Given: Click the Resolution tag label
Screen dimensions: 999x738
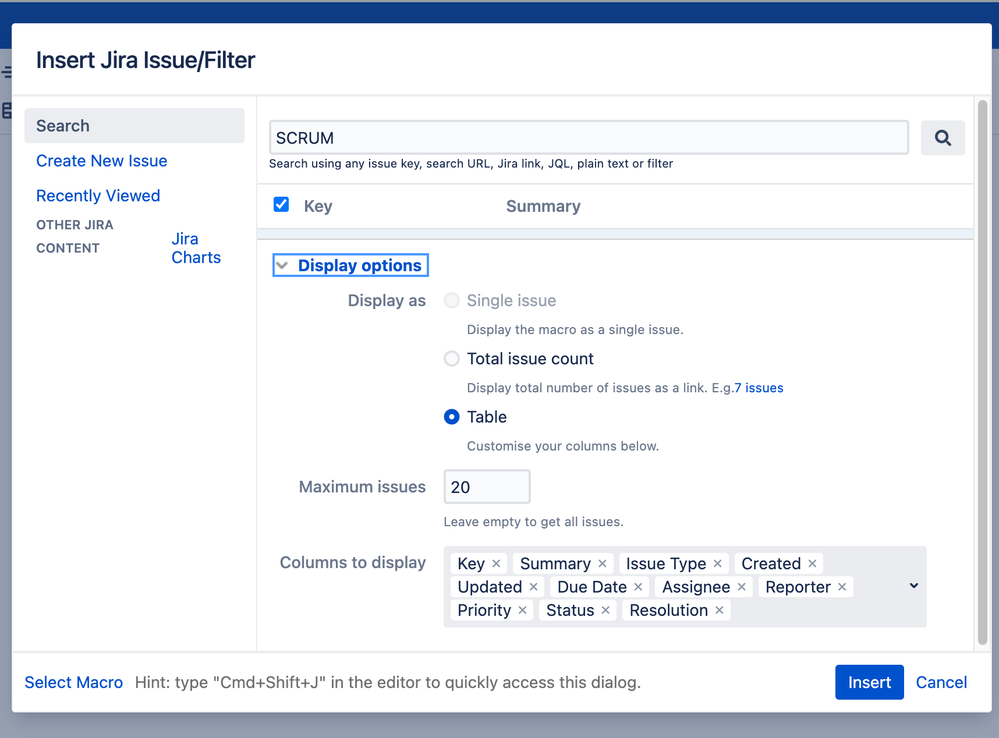Looking at the screenshot, I should click(668, 610).
